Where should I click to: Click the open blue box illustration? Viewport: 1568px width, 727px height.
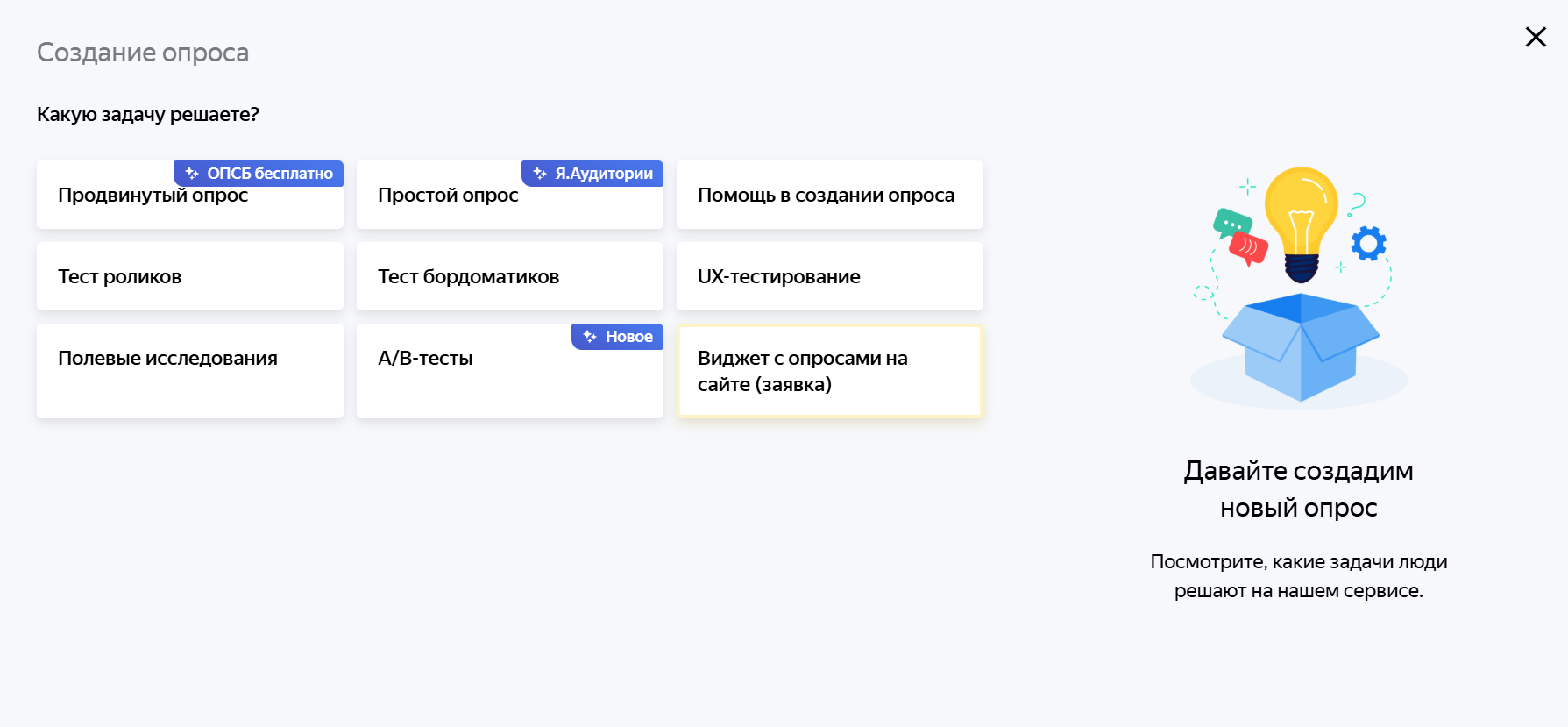point(1301,346)
